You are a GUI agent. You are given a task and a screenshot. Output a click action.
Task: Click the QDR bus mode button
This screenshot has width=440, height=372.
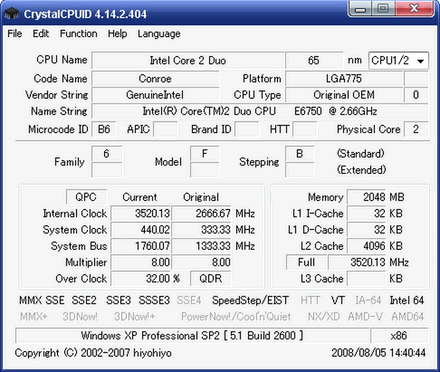point(211,278)
